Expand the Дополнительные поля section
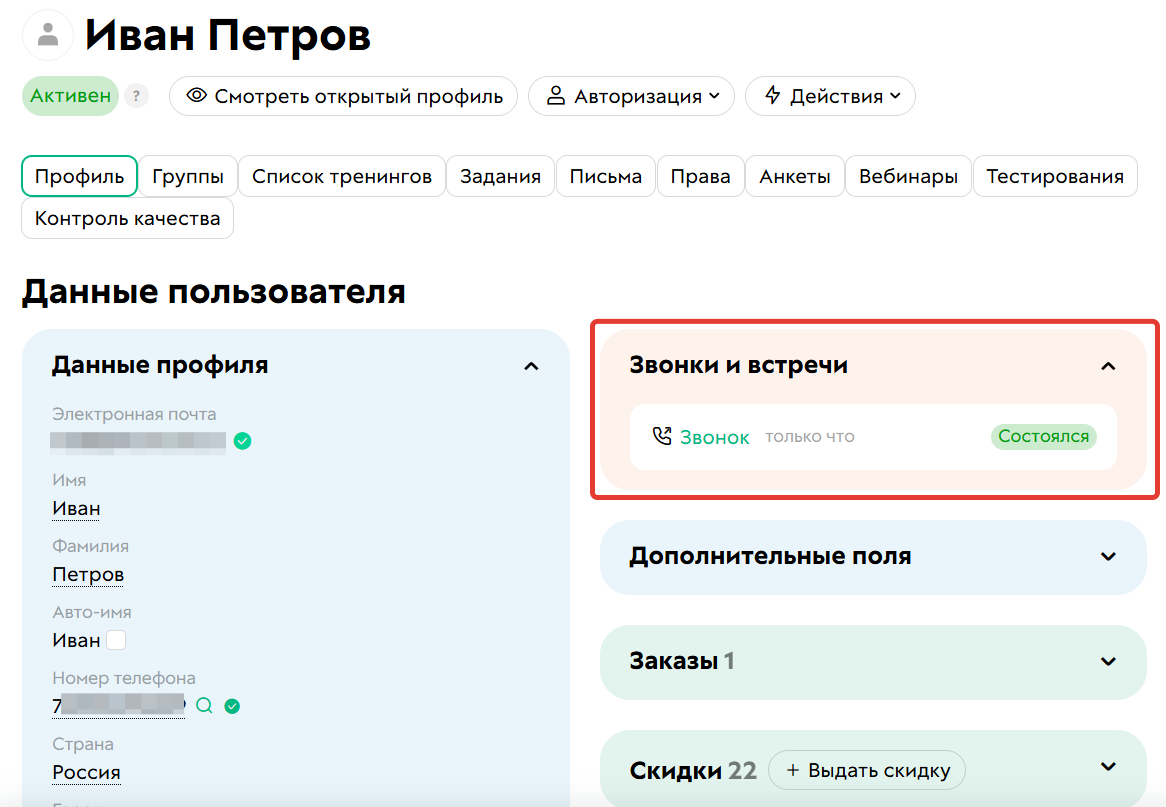The height and width of the screenshot is (807, 1166). point(1108,557)
